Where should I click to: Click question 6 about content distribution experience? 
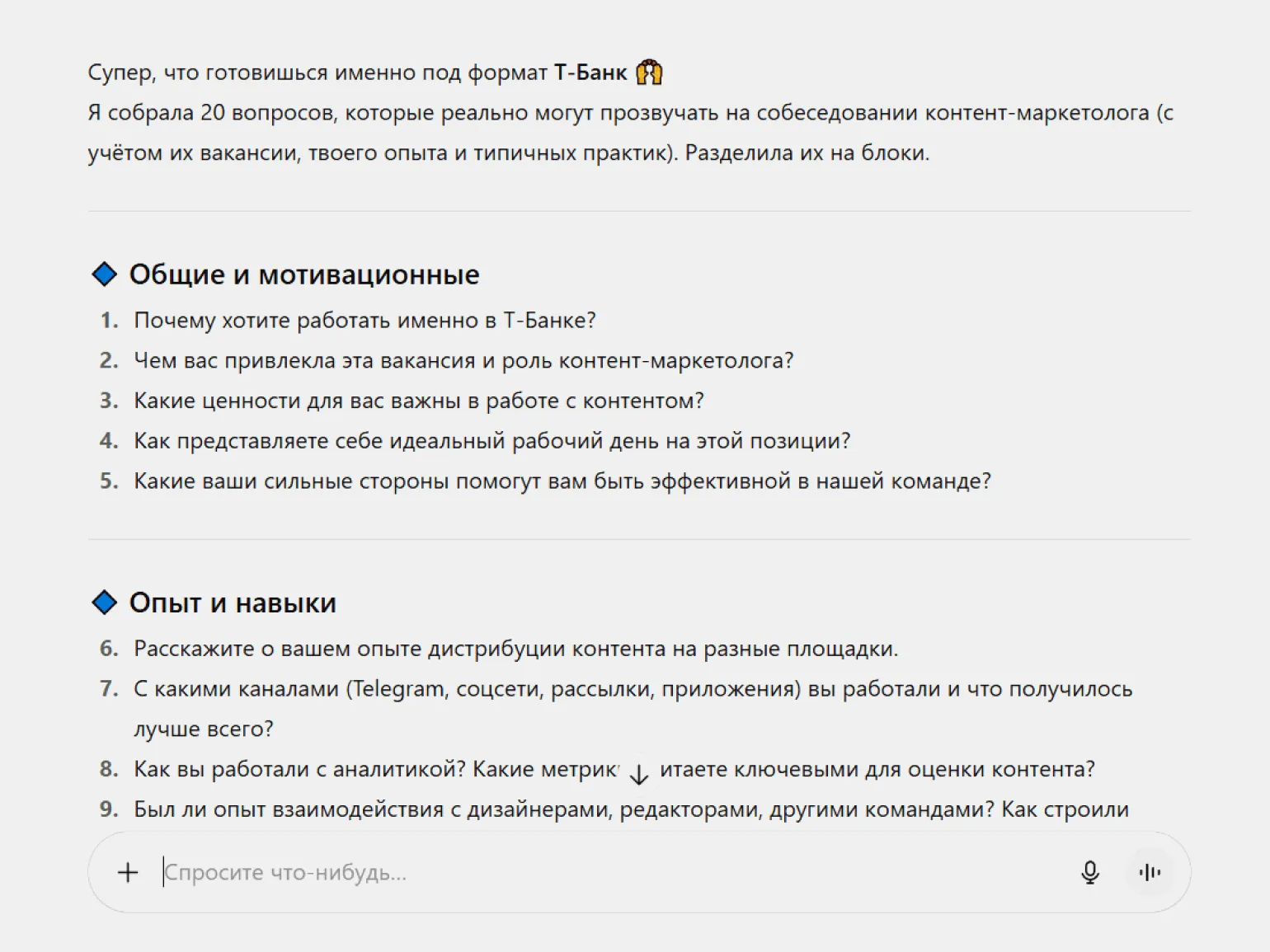(x=515, y=649)
